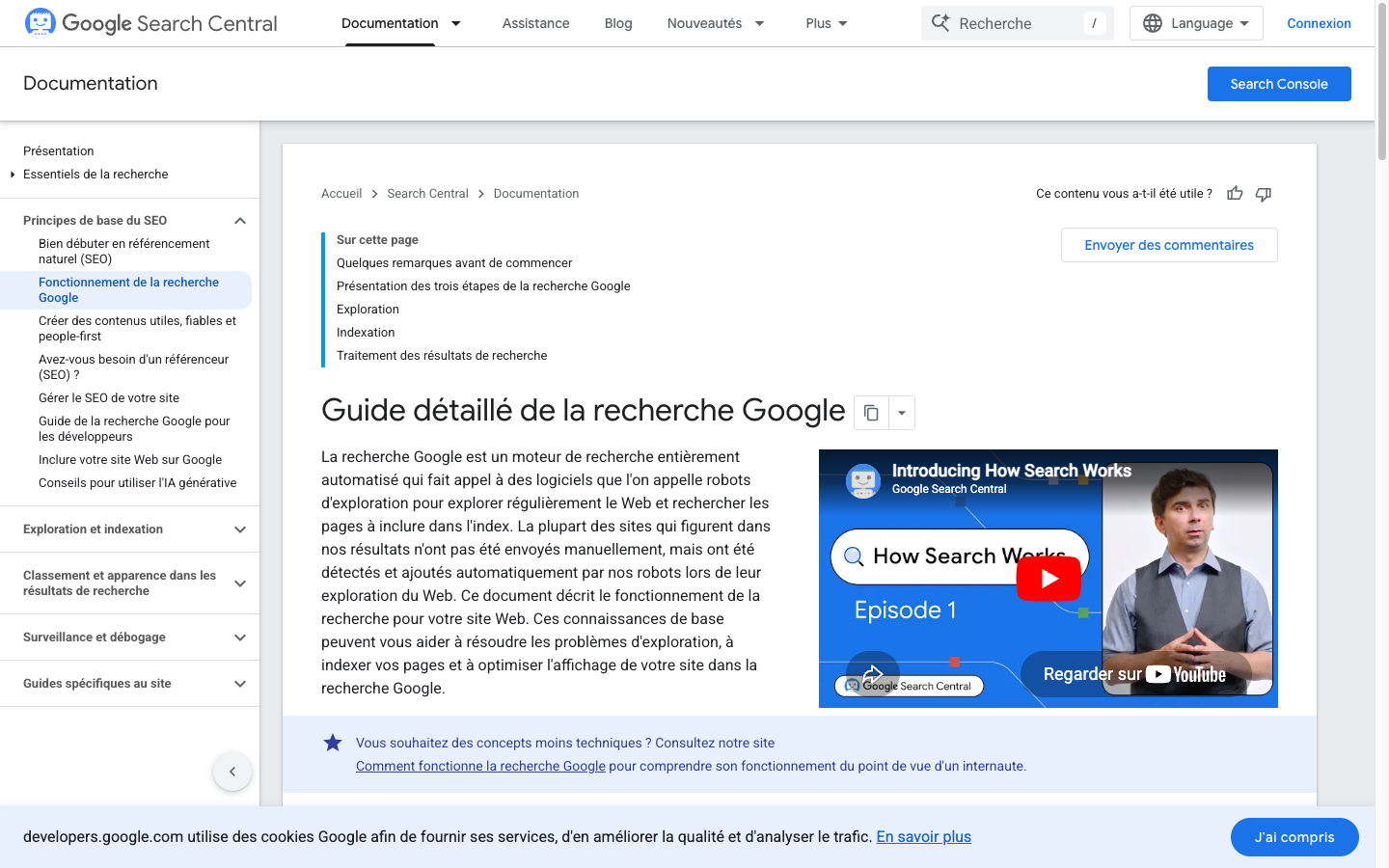
Task: Expand Surveillance et débogage section
Action: [x=240, y=637]
